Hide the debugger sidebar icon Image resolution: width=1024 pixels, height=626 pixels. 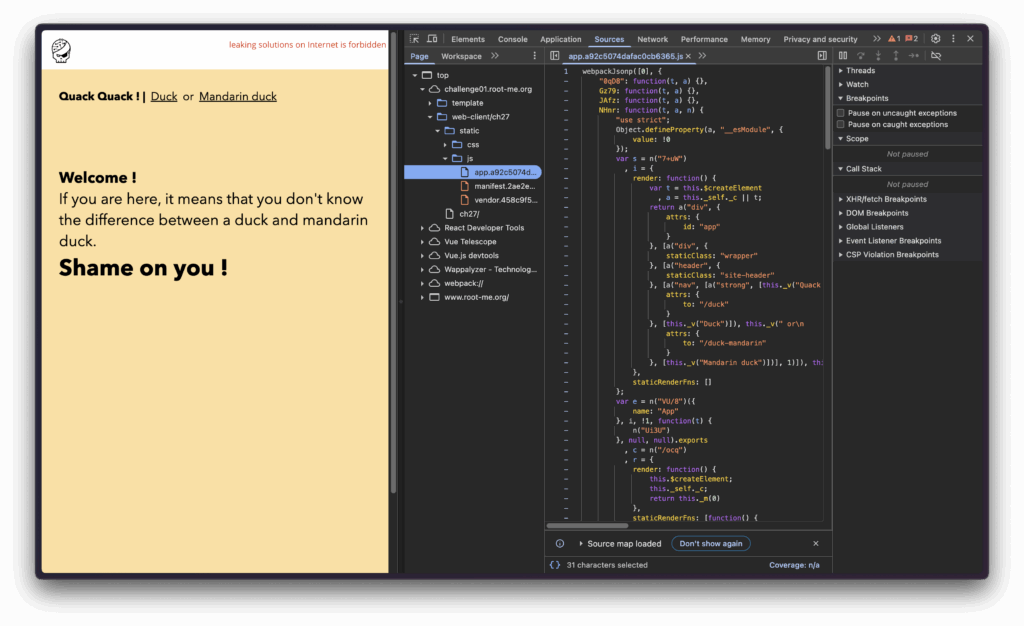(822, 56)
